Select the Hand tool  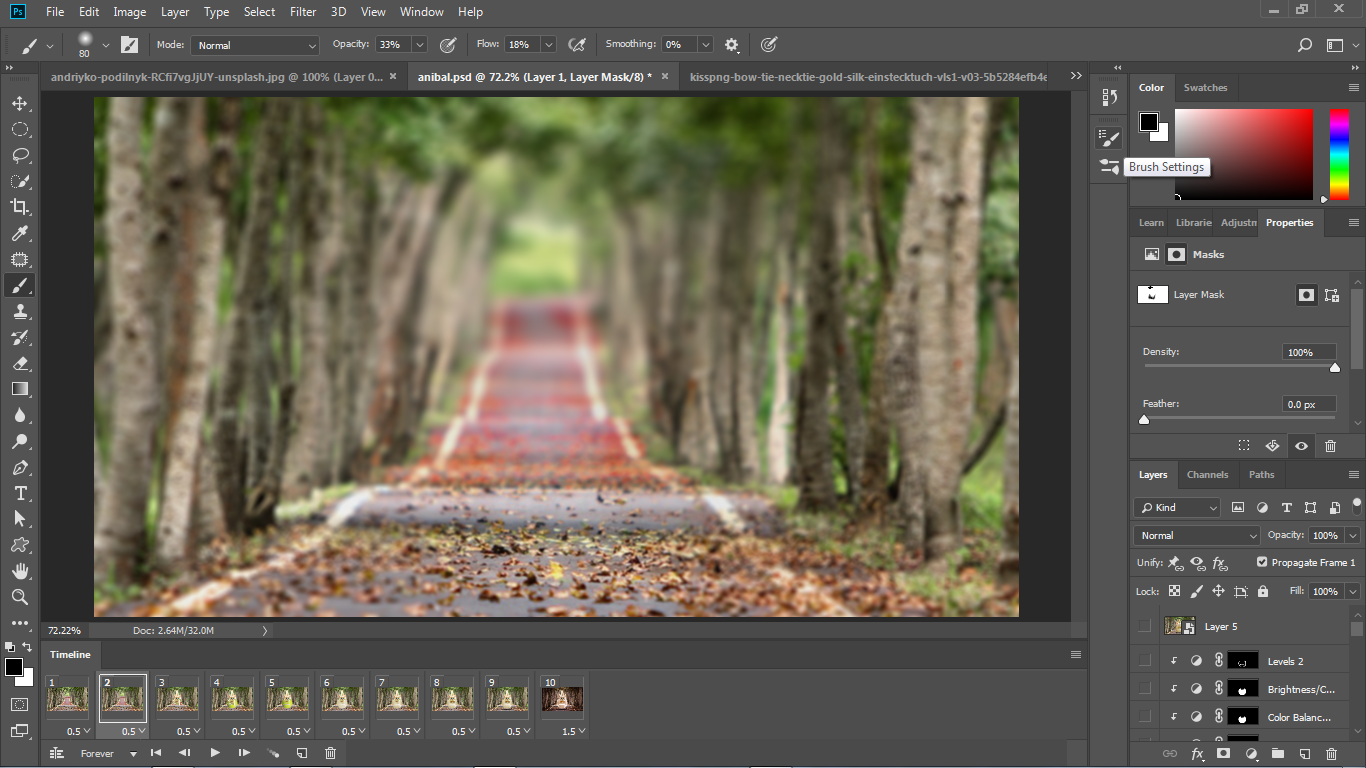pos(19,571)
